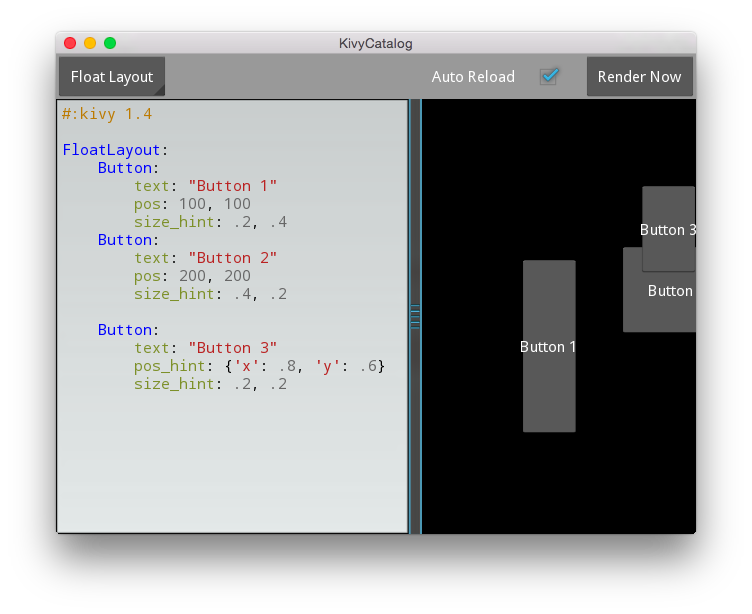Screen dimensions: 752x614
Task: Click the "Button 1" text string in code
Action: pyautogui.click(x=233, y=186)
